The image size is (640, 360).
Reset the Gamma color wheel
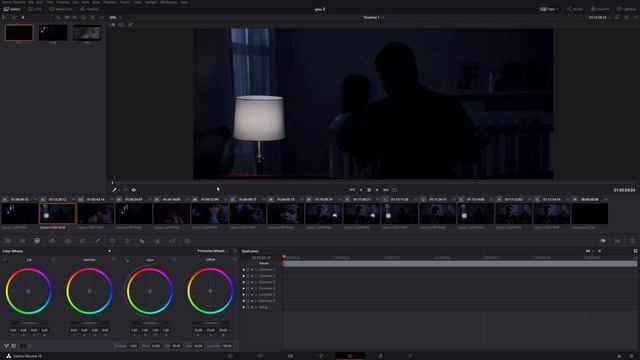(x=114, y=260)
